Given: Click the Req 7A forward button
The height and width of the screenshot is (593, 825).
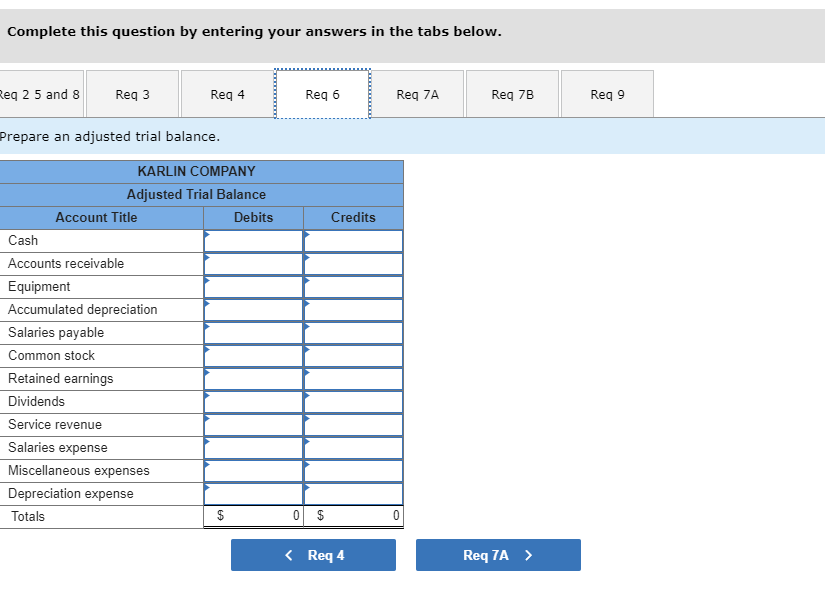Looking at the screenshot, I should coord(498,555).
